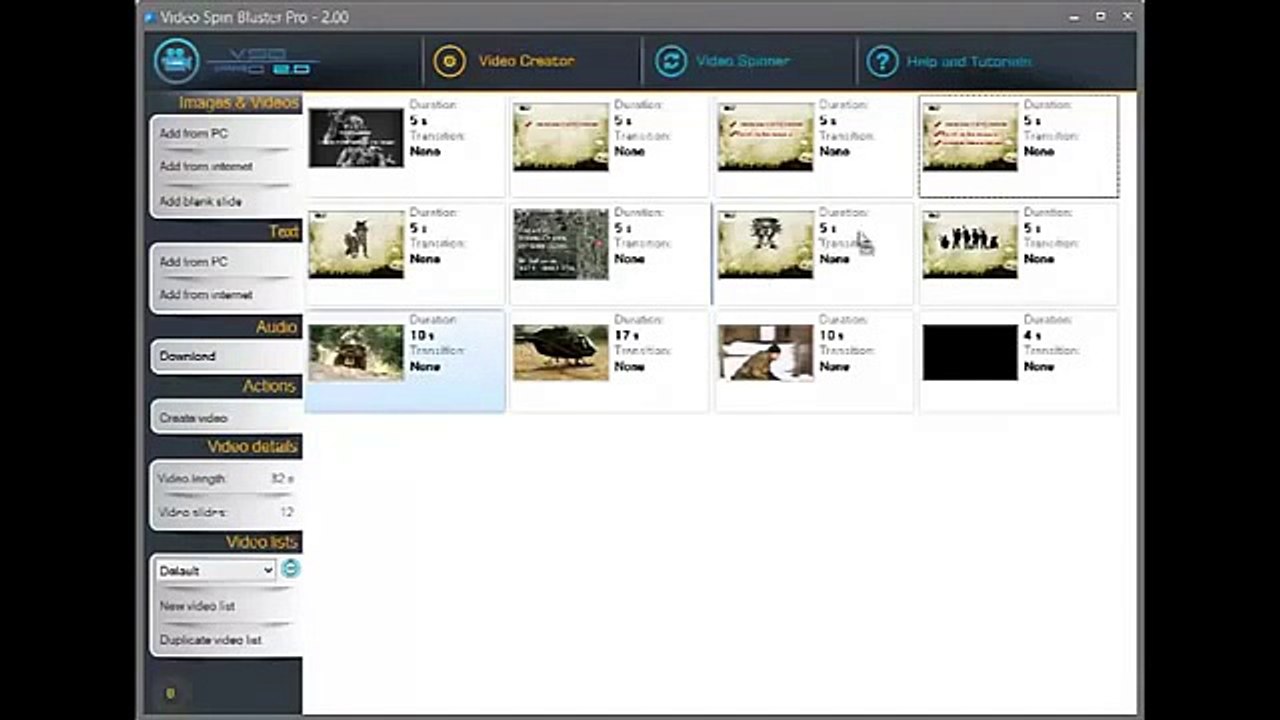Select the 10 s crawling soldier video thumbnail
The image size is (1280, 720).
click(766, 352)
